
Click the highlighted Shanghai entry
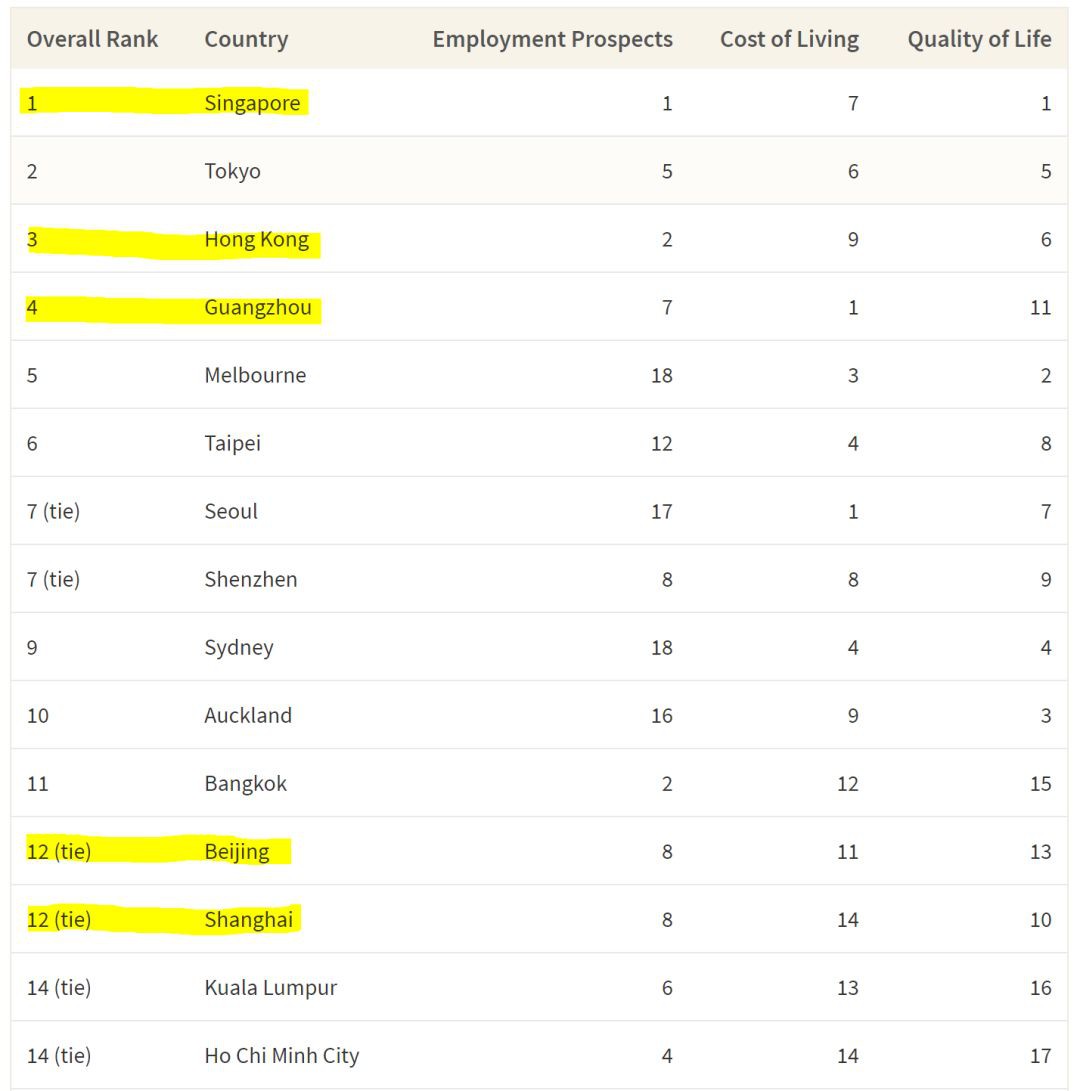[x=248, y=919]
